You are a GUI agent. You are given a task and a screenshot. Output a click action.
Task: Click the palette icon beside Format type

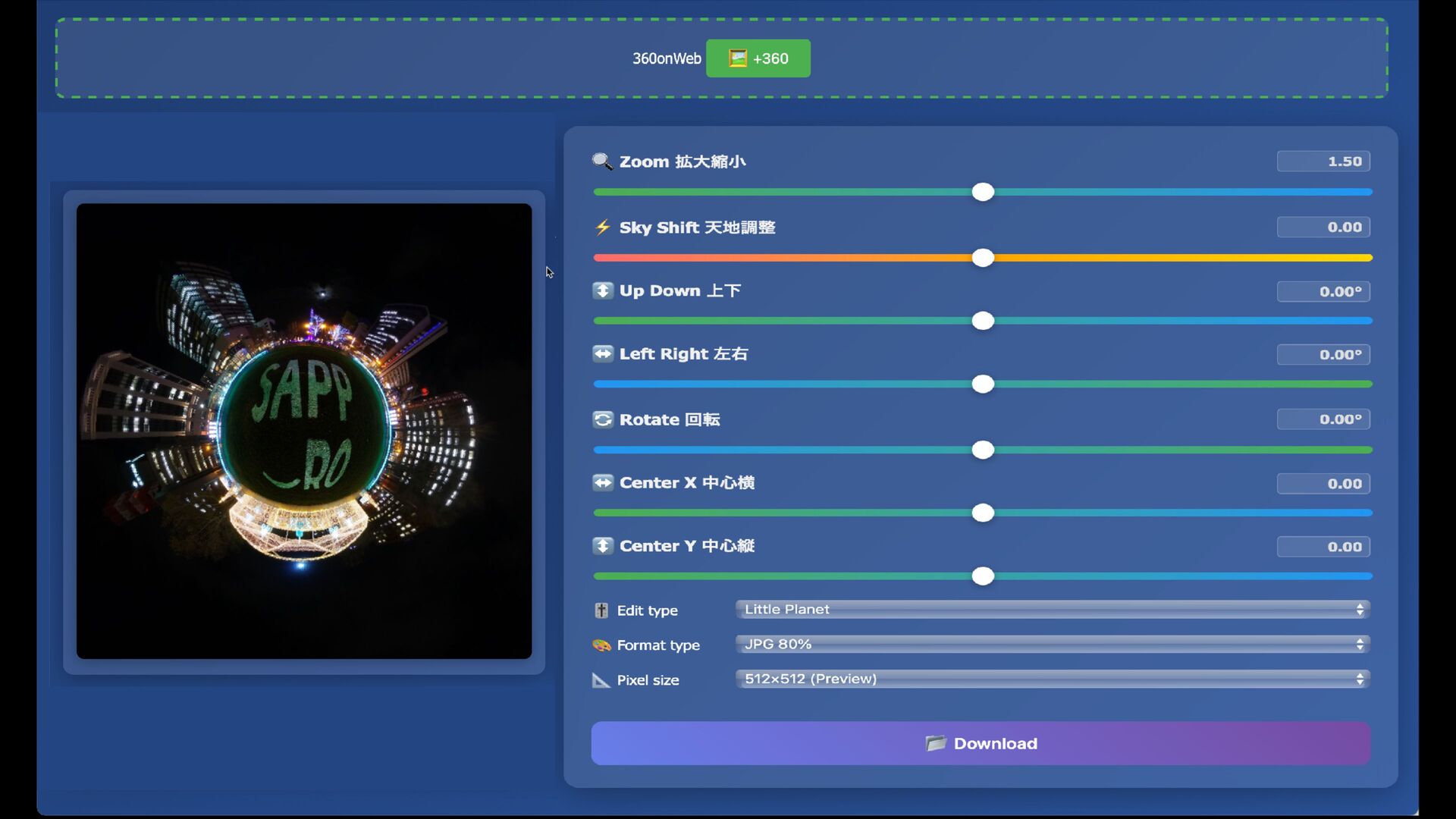click(601, 645)
